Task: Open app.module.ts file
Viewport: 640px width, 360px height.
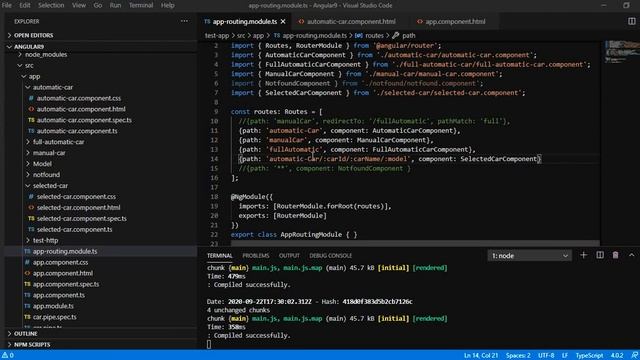Action: tap(53, 306)
